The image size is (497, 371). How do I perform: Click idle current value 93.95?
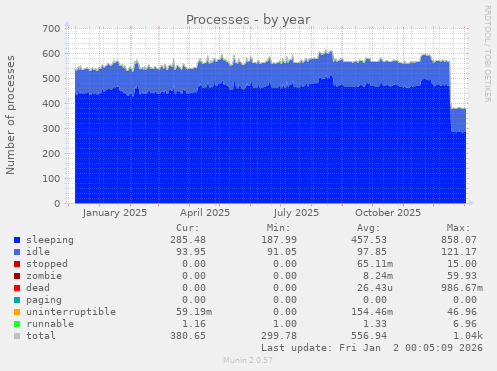[x=191, y=252]
